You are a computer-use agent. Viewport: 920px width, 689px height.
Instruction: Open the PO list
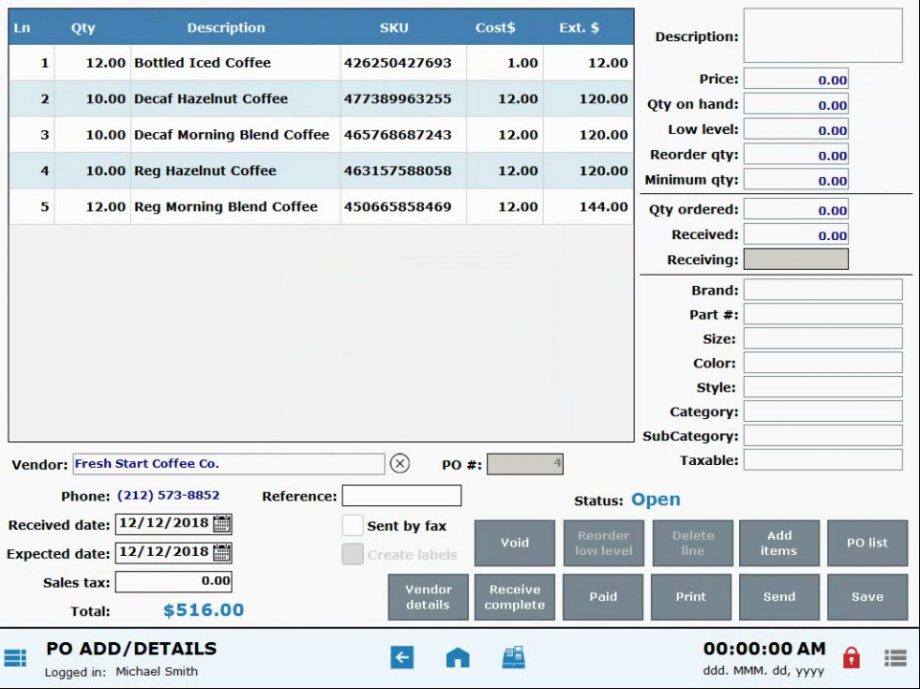click(x=866, y=542)
